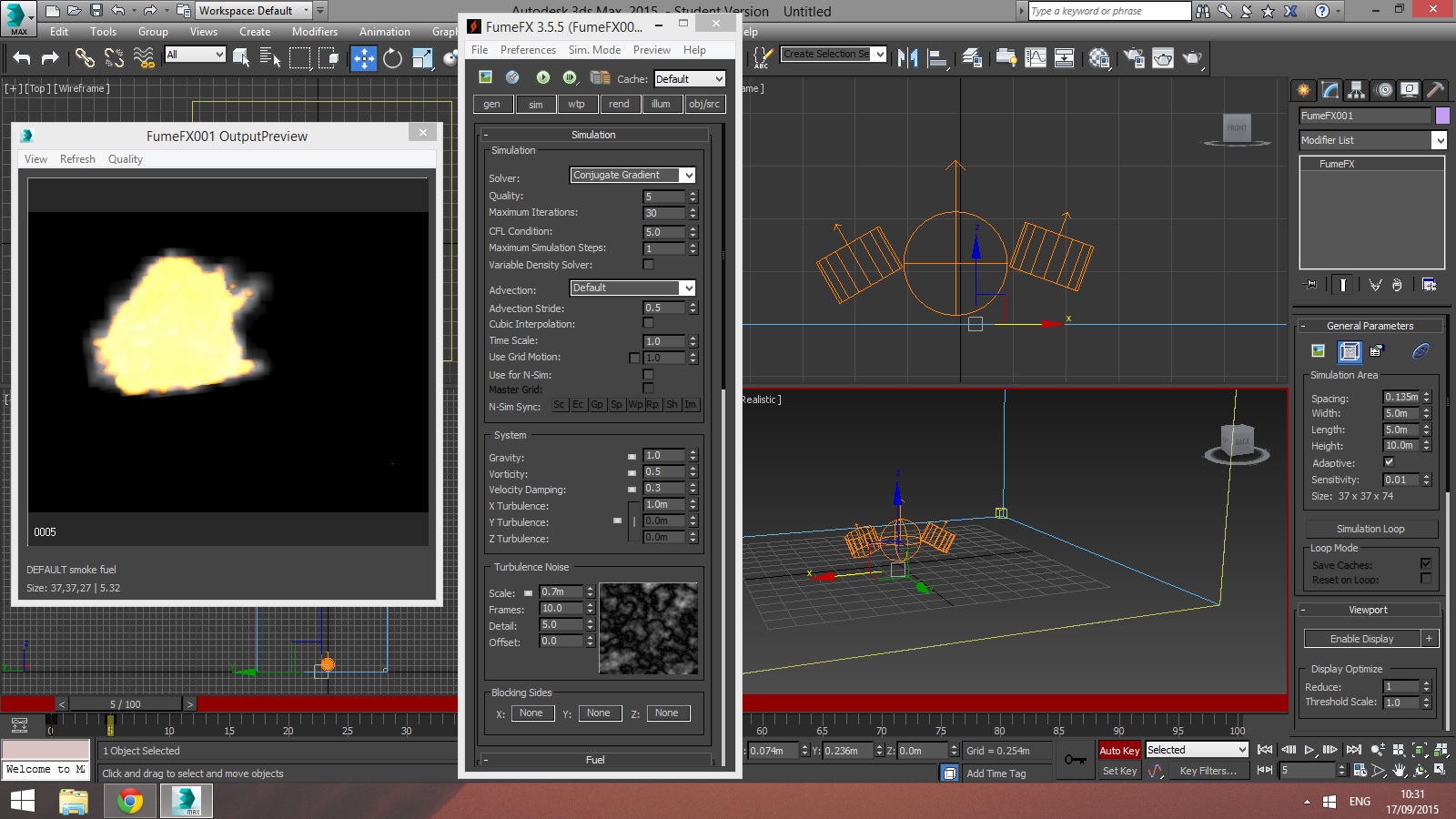Open the Hierarchy command panel tab

1357,89
